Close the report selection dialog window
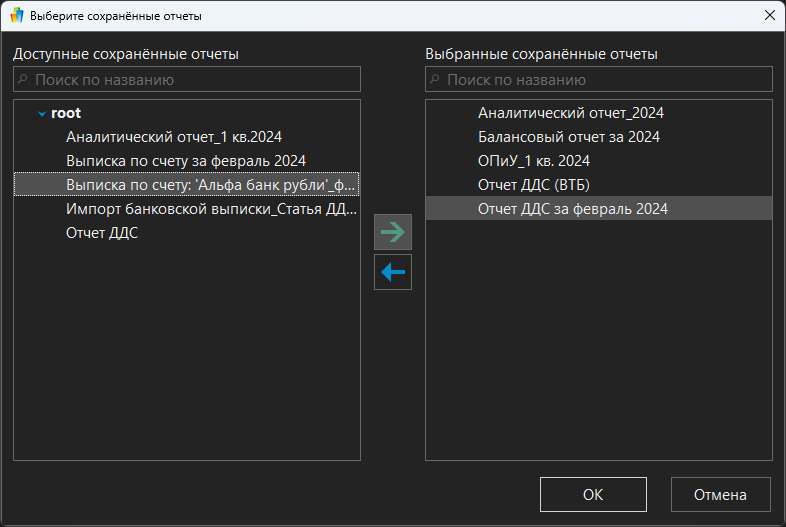This screenshot has width=786, height=527. pos(768,16)
